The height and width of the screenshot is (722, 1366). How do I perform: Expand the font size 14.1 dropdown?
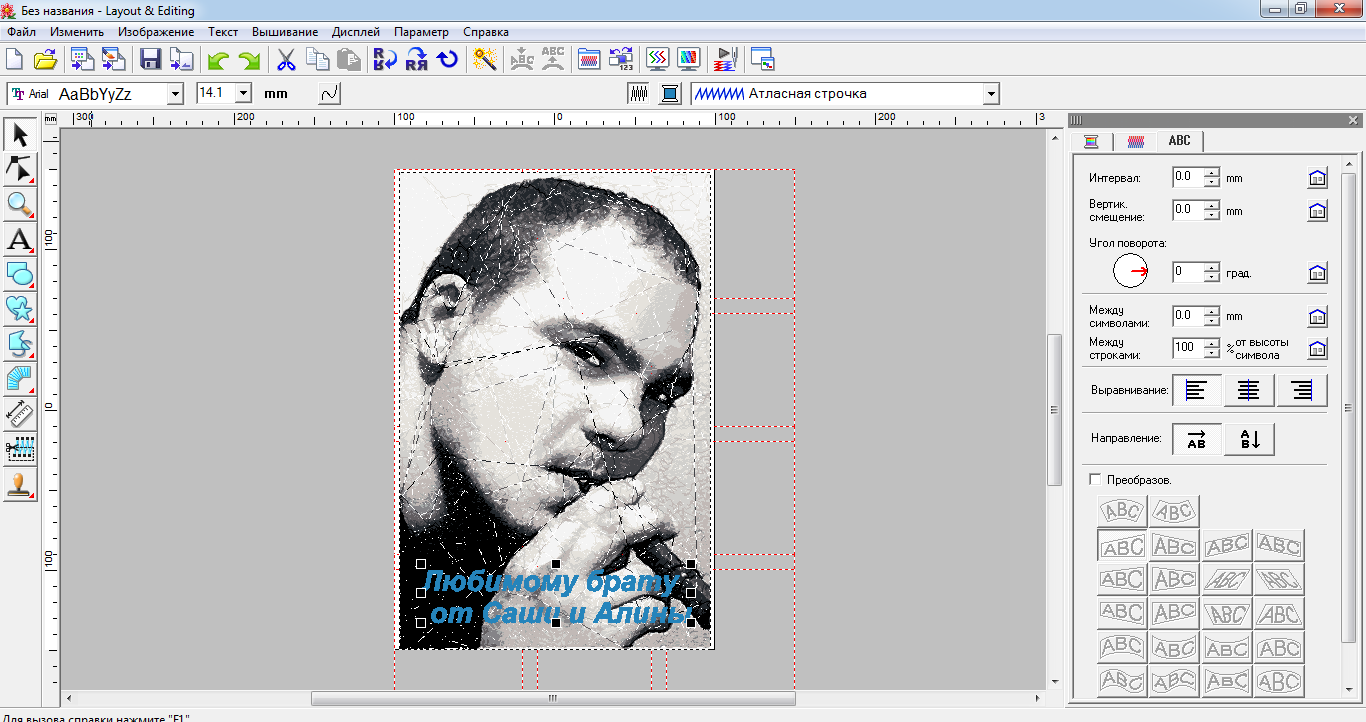tap(242, 93)
